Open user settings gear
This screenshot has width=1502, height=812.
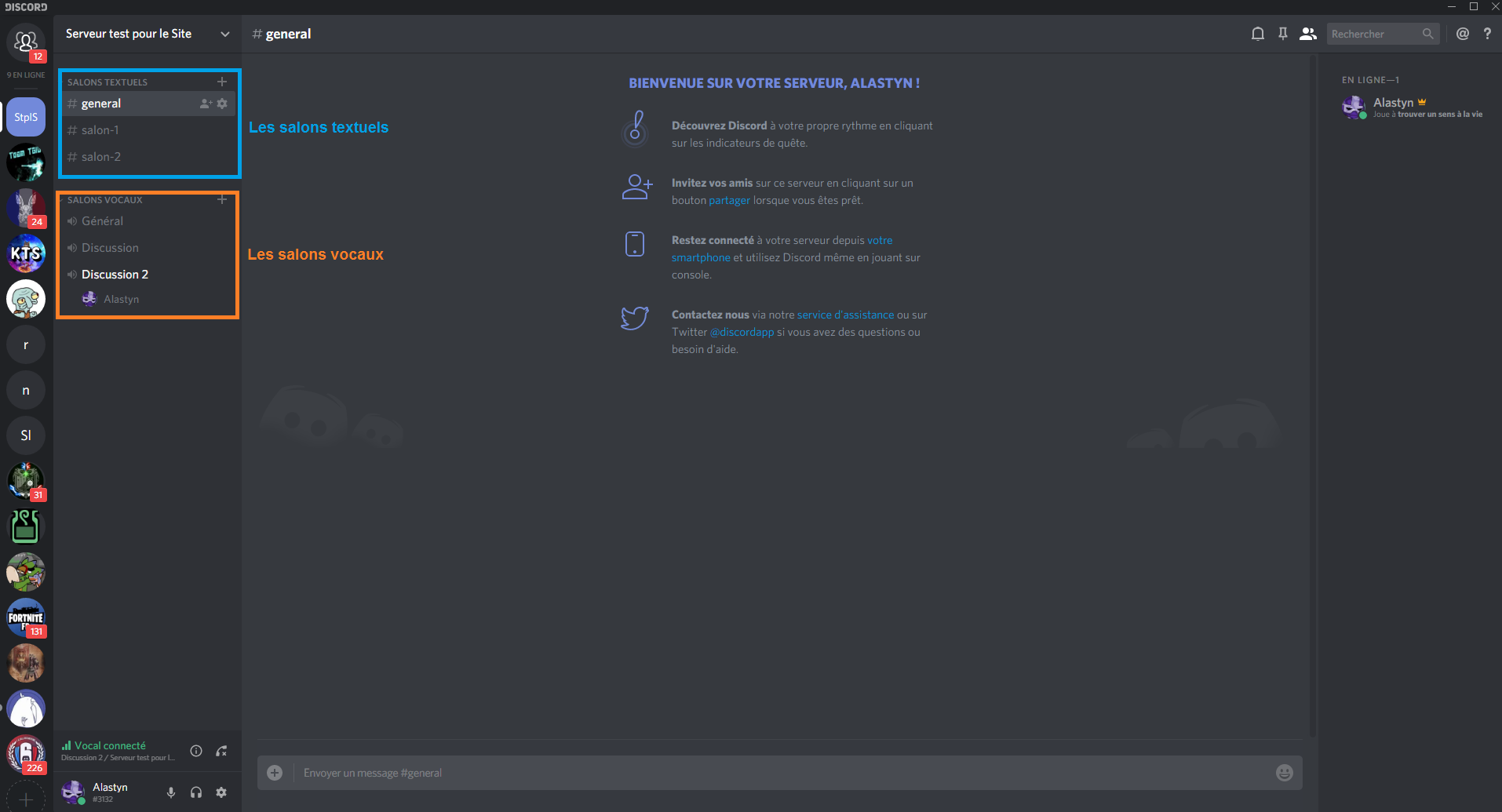coord(221,792)
